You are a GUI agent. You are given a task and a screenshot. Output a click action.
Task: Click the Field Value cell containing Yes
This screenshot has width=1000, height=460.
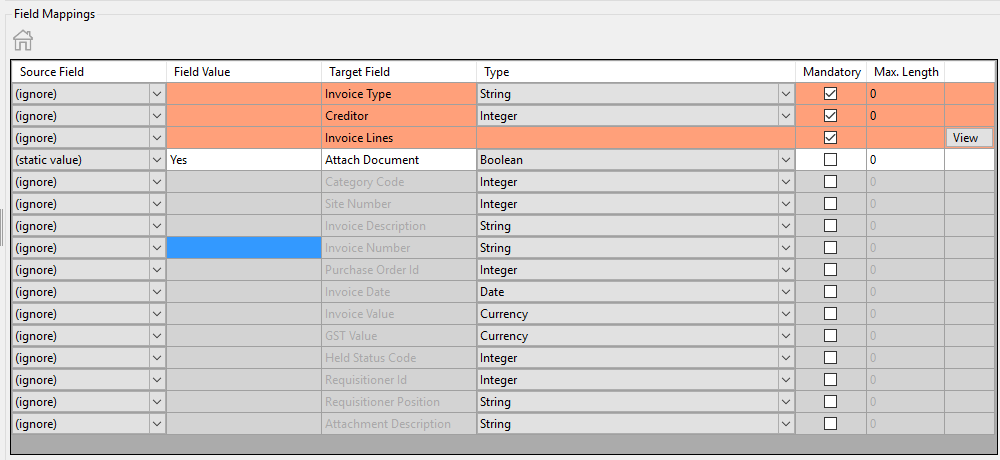tap(243, 160)
